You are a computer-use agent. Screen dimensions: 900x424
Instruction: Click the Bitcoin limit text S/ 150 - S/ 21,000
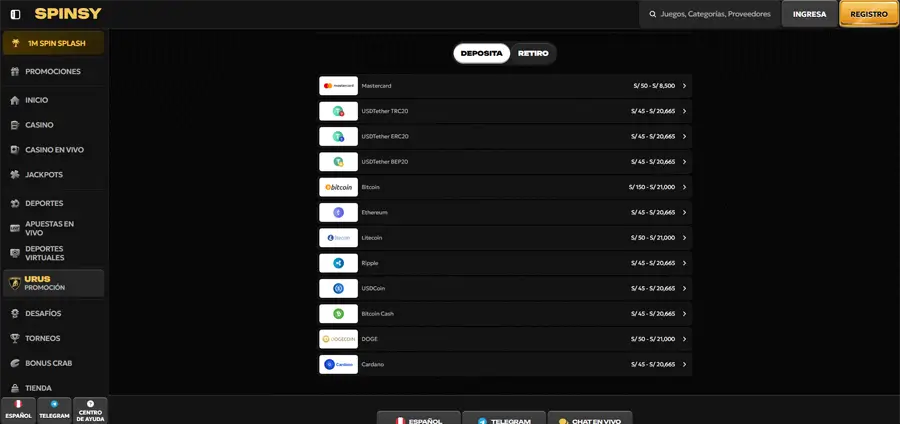[x=652, y=187]
